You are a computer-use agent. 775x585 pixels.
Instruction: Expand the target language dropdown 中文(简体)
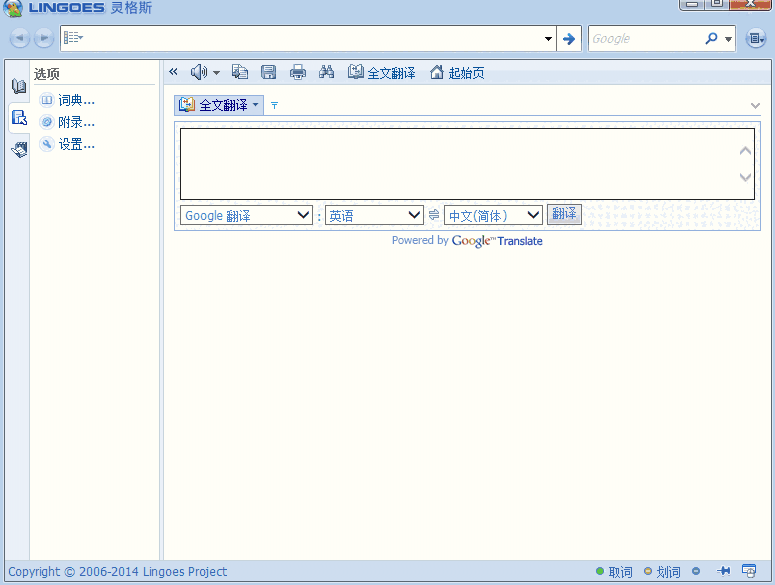pos(493,215)
